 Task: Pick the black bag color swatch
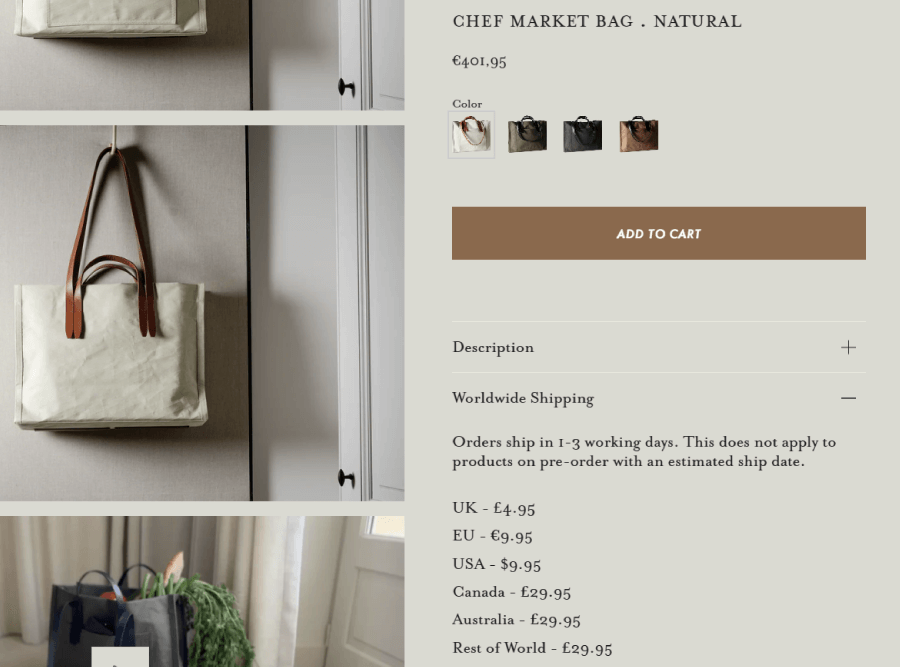pos(583,135)
